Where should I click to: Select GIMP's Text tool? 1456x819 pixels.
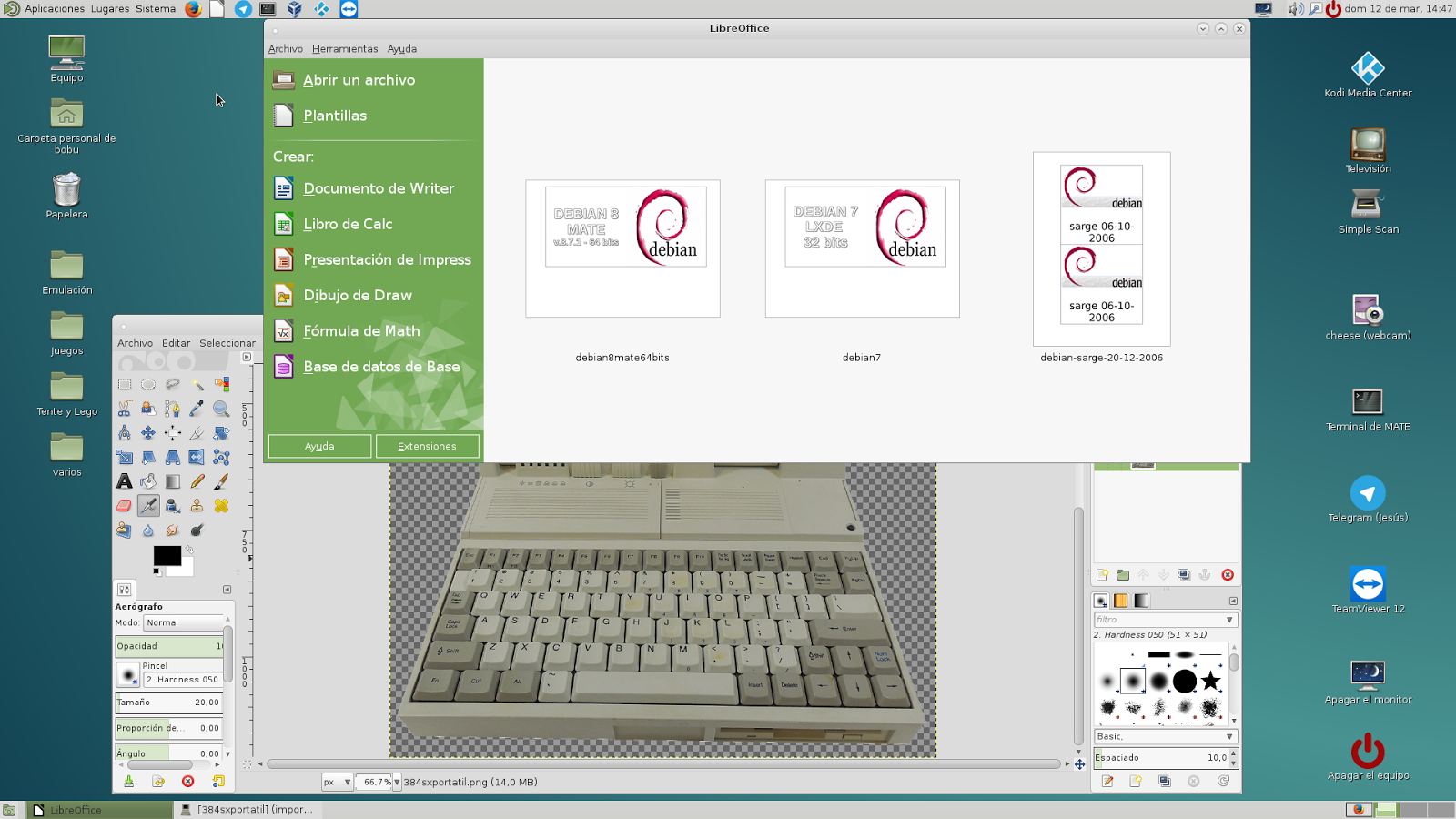click(x=125, y=481)
